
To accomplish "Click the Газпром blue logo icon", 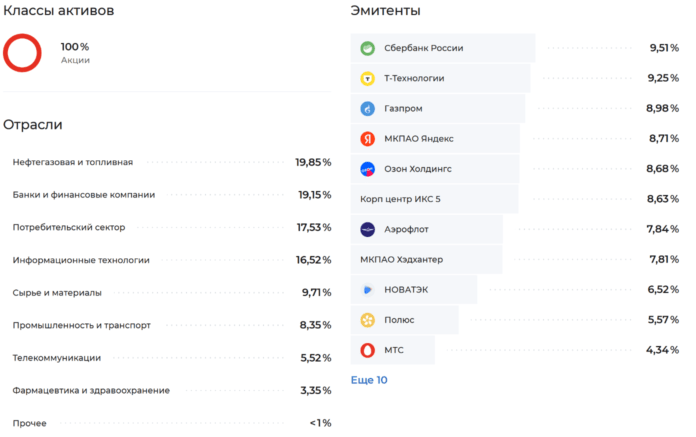I will click(x=368, y=108).
